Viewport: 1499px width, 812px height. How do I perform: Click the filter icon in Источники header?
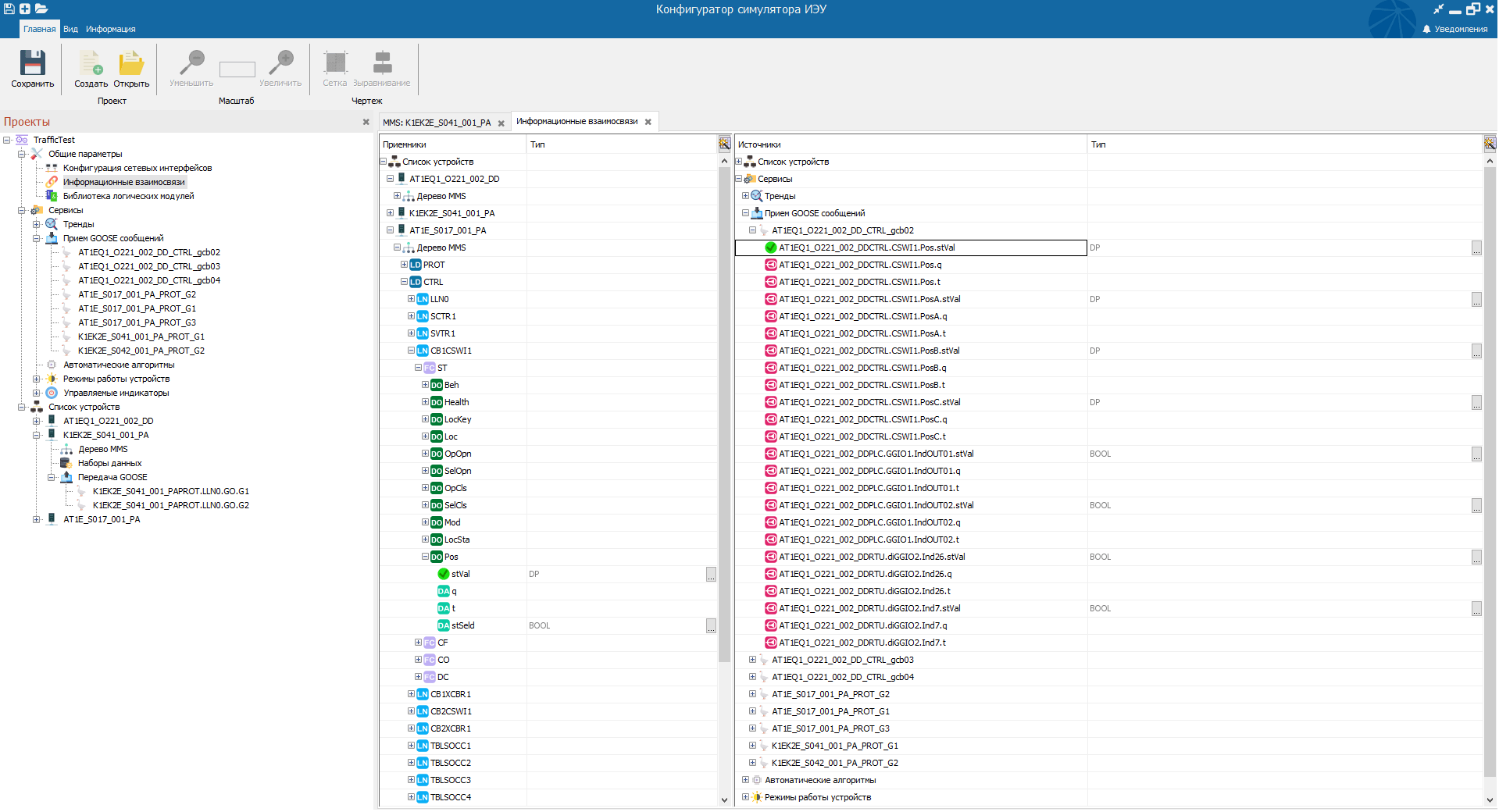[x=1490, y=144]
